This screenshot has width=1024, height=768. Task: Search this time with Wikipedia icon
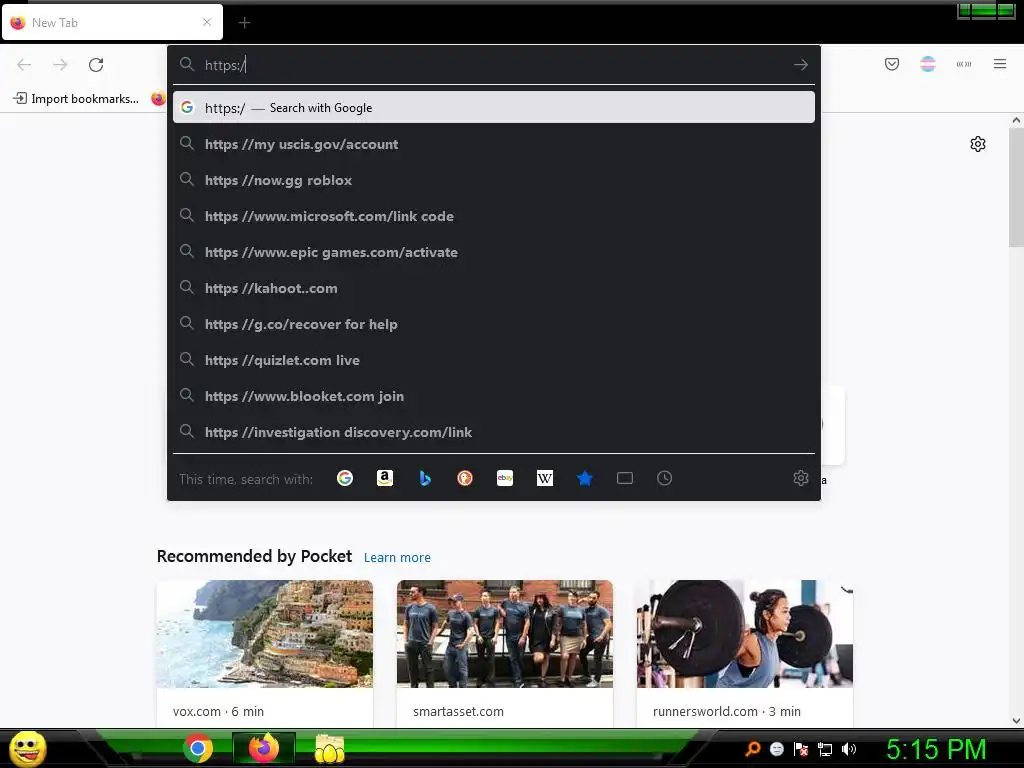pos(545,478)
